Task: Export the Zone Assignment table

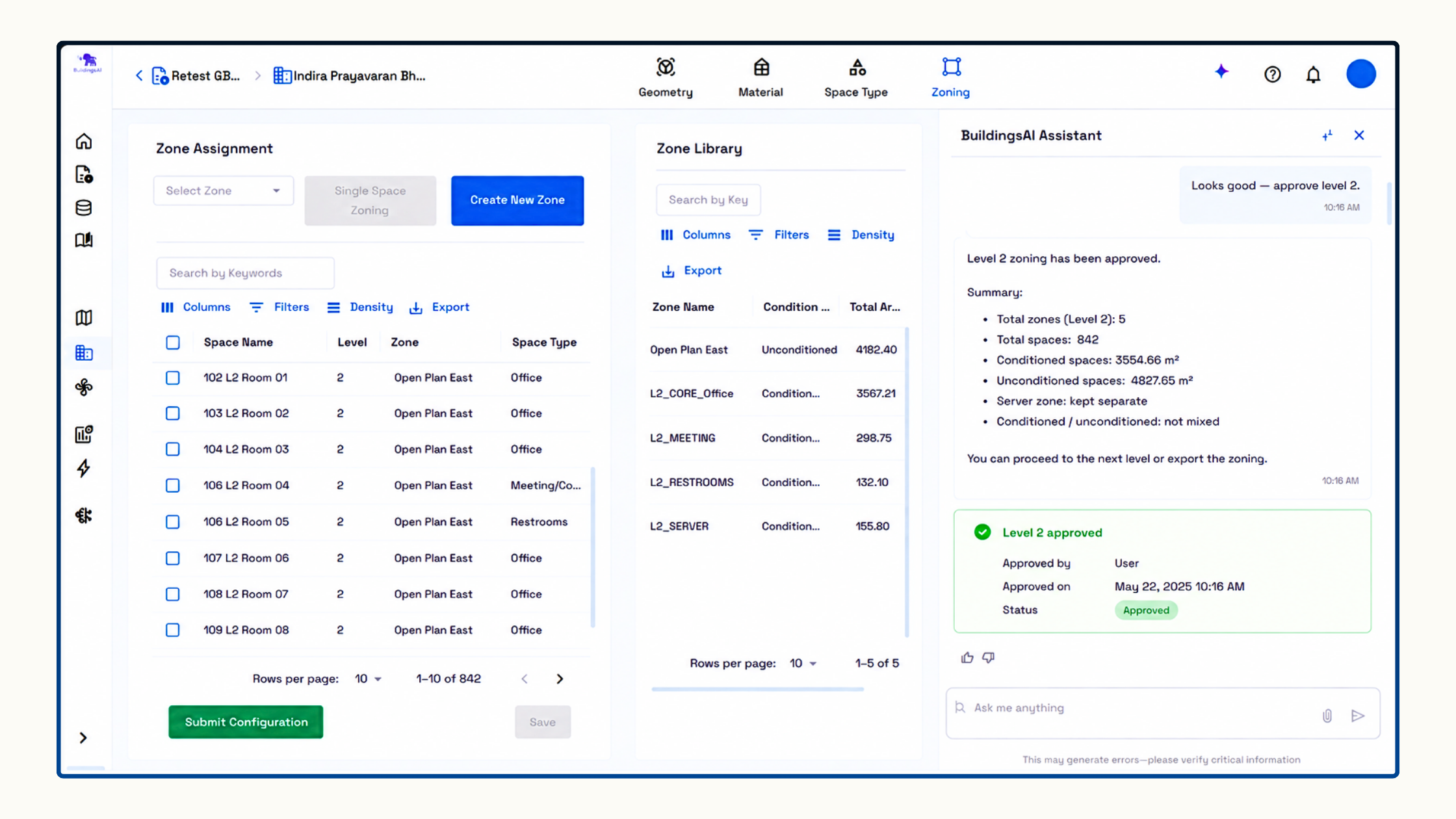Action: pyautogui.click(x=439, y=307)
